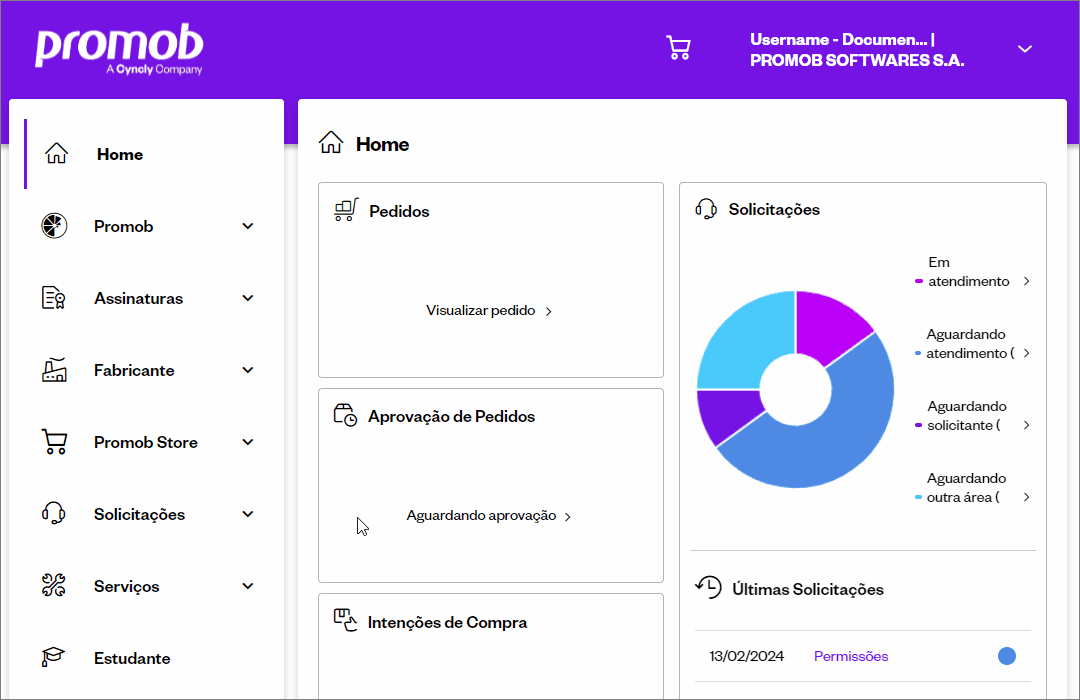Open the Promob Store sidebar menu item
Screen dimensions: 1080x700
[146, 442]
